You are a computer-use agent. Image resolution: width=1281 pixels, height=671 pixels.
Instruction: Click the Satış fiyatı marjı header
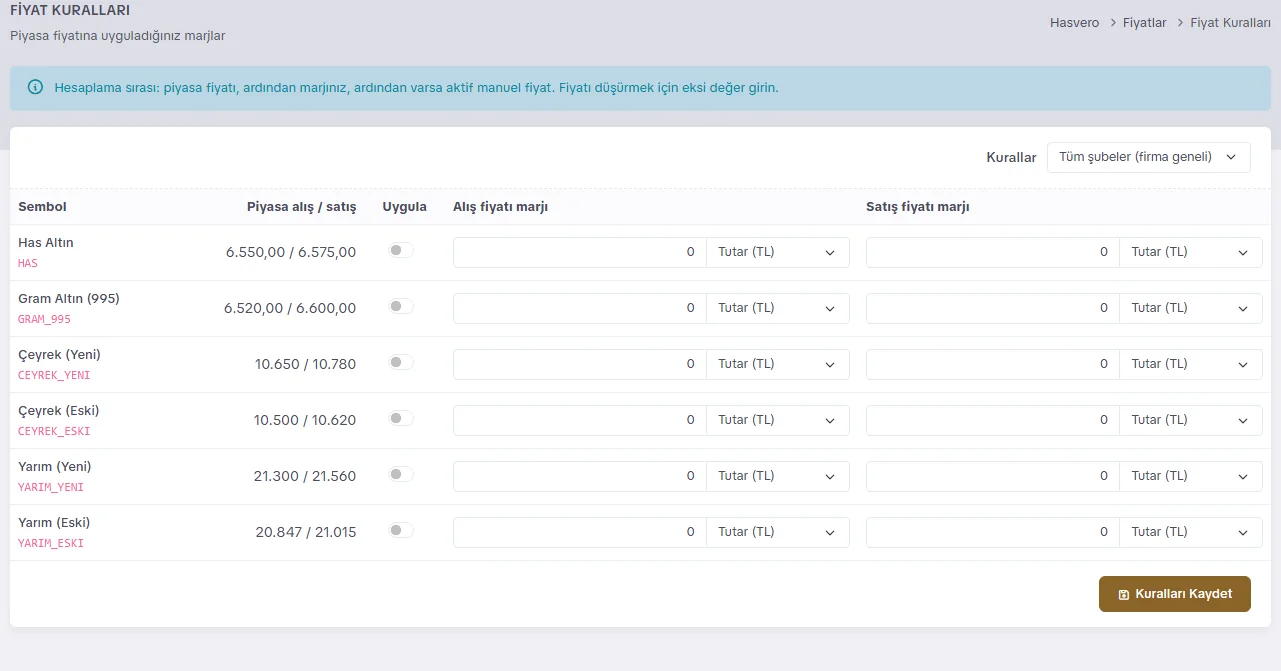[x=918, y=207]
